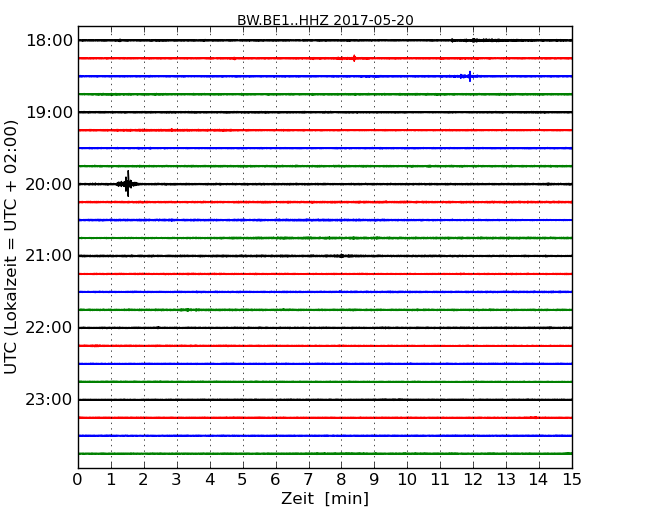Click the x-axis tick label 15
The width and height of the screenshot is (650, 520).
point(572,480)
